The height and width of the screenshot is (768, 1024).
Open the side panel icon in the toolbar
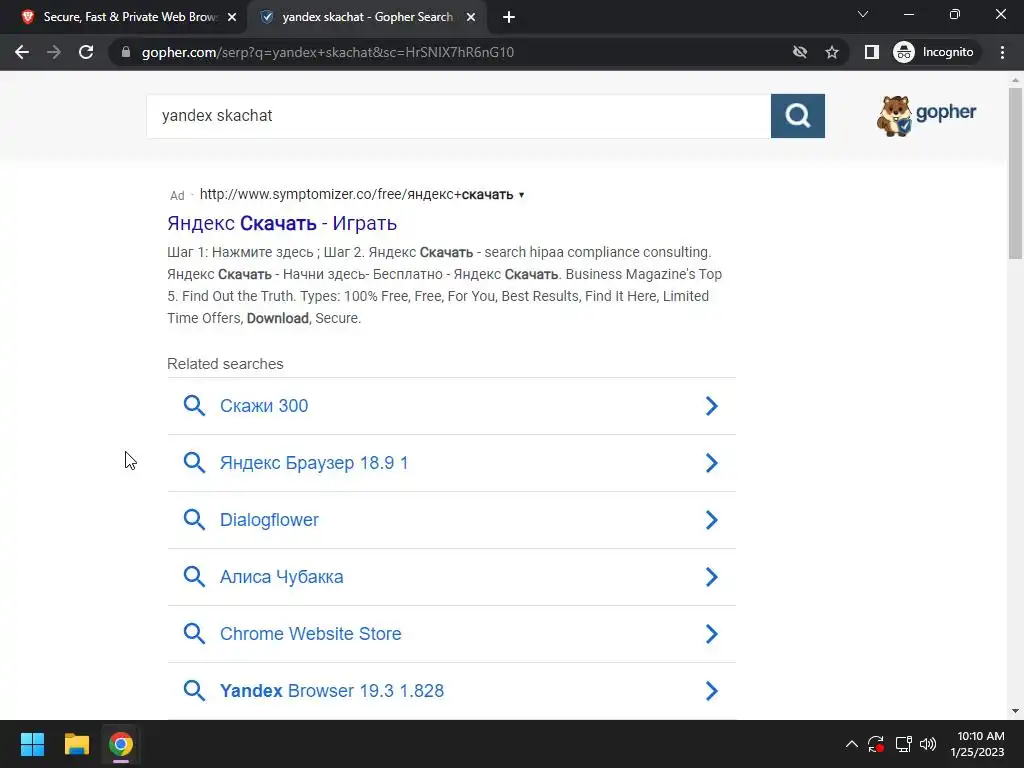(872, 52)
